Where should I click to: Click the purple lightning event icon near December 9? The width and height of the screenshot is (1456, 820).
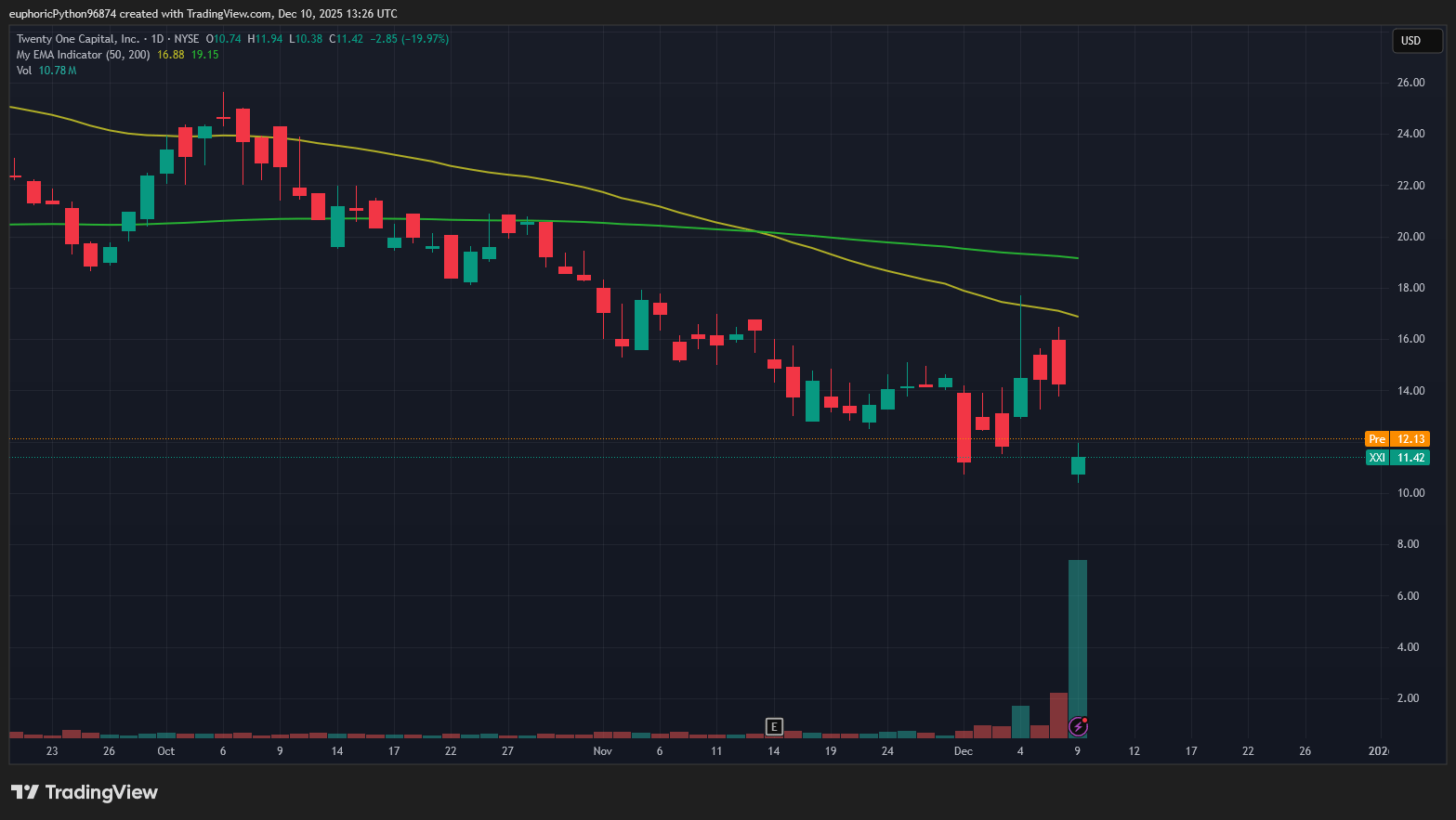click(x=1080, y=727)
